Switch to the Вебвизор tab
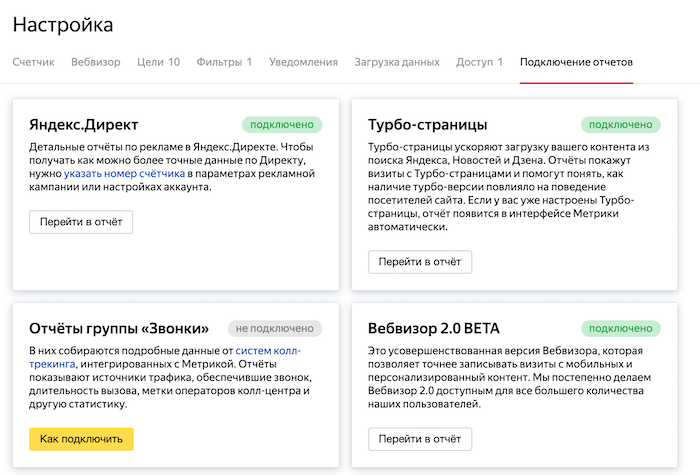Image resolution: width=700 pixels, height=475 pixels. click(x=96, y=62)
